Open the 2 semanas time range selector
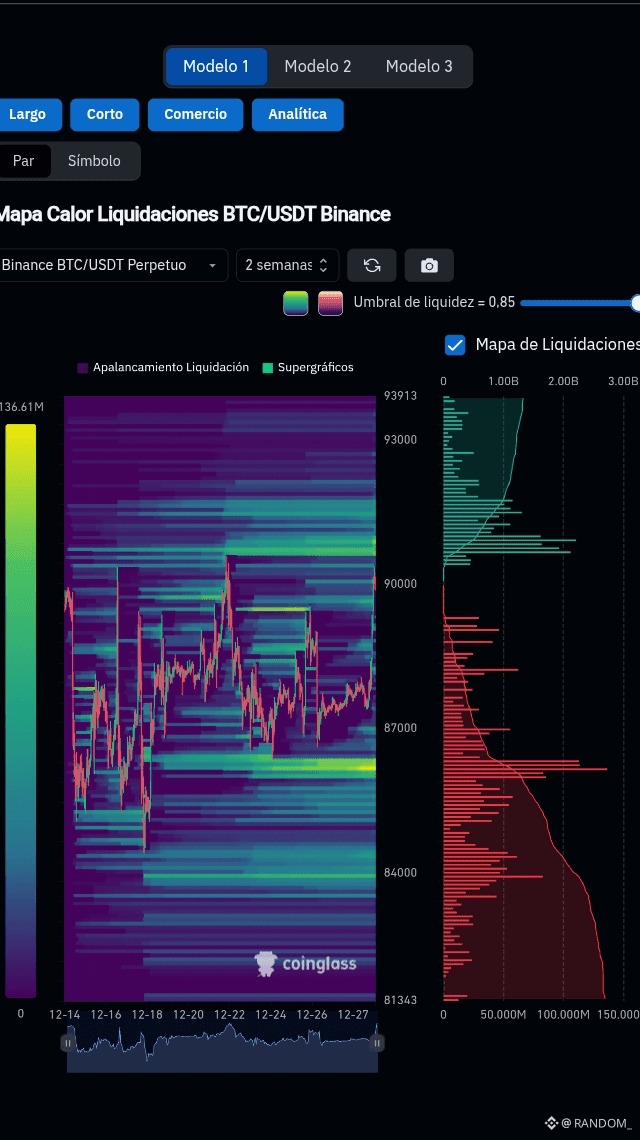The width and height of the screenshot is (640, 1140). [x=287, y=265]
